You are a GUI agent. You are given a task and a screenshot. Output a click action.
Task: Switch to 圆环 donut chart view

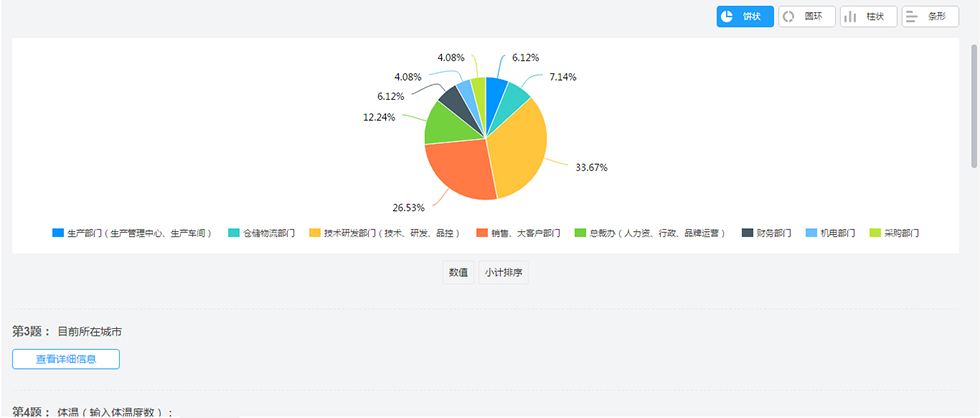(806, 17)
